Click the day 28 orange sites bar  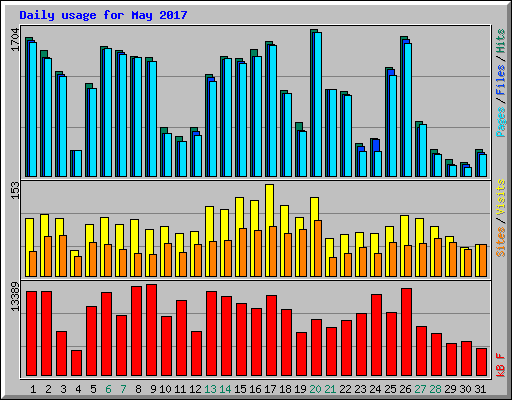pos(438,257)
